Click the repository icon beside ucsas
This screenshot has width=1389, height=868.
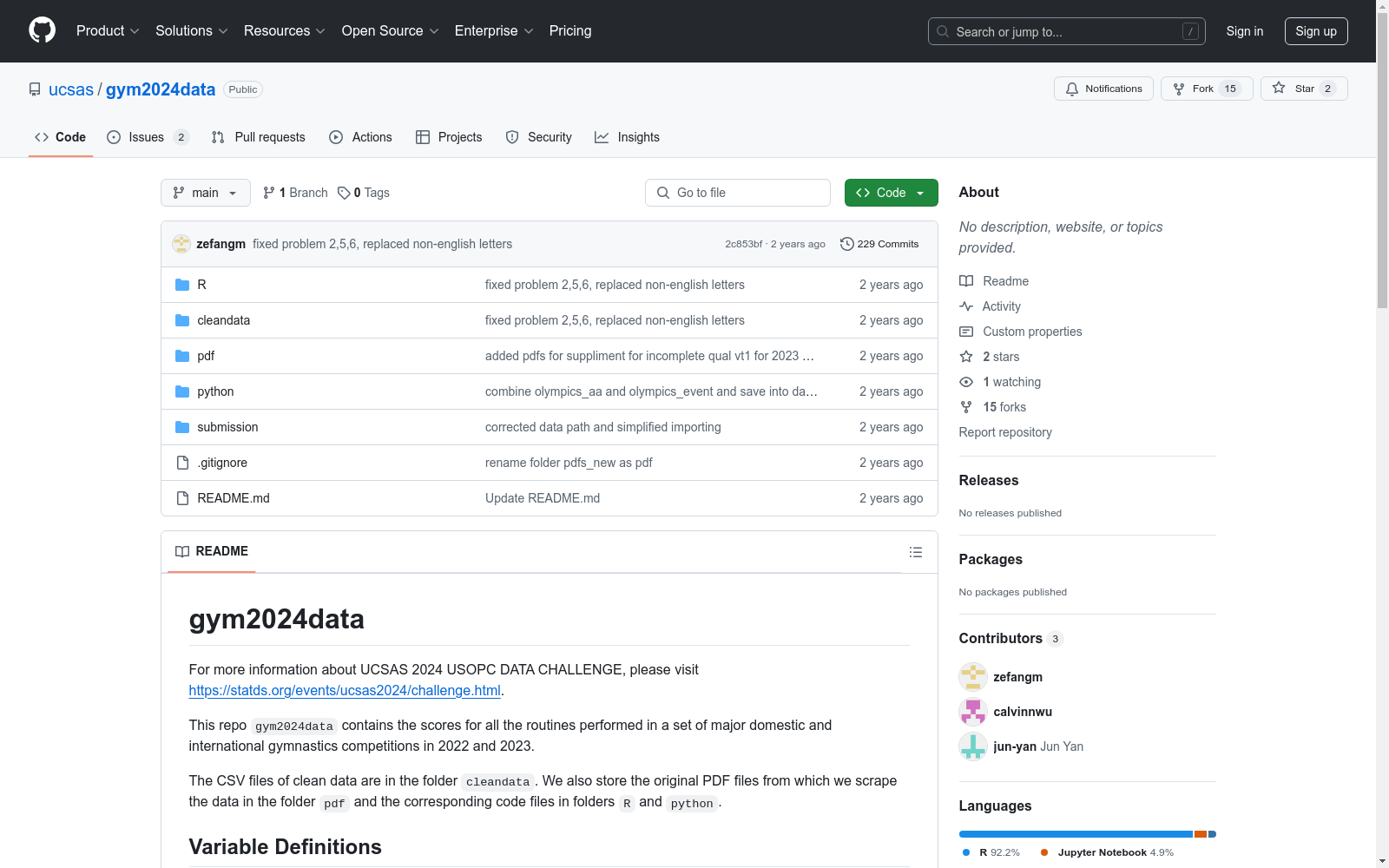[x=35, y=89]
